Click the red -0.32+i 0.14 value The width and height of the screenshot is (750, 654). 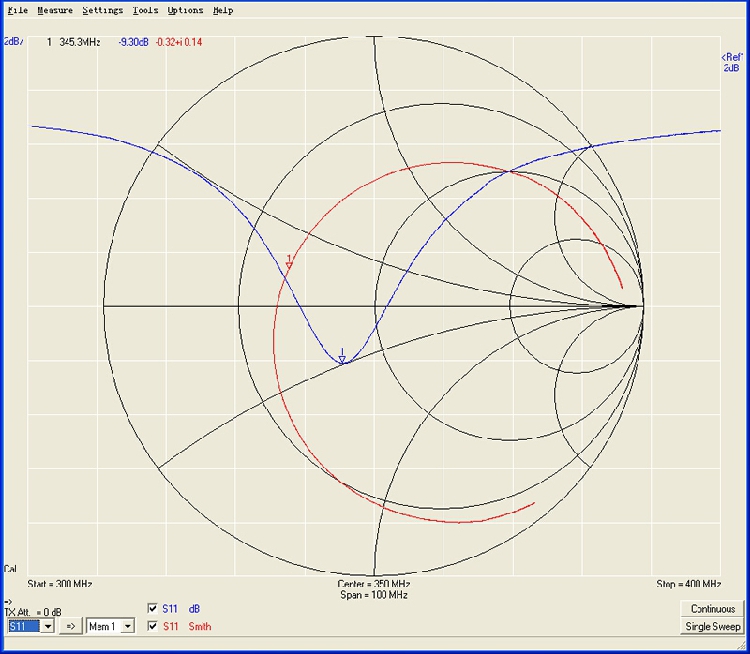click(x=178, y=42)
